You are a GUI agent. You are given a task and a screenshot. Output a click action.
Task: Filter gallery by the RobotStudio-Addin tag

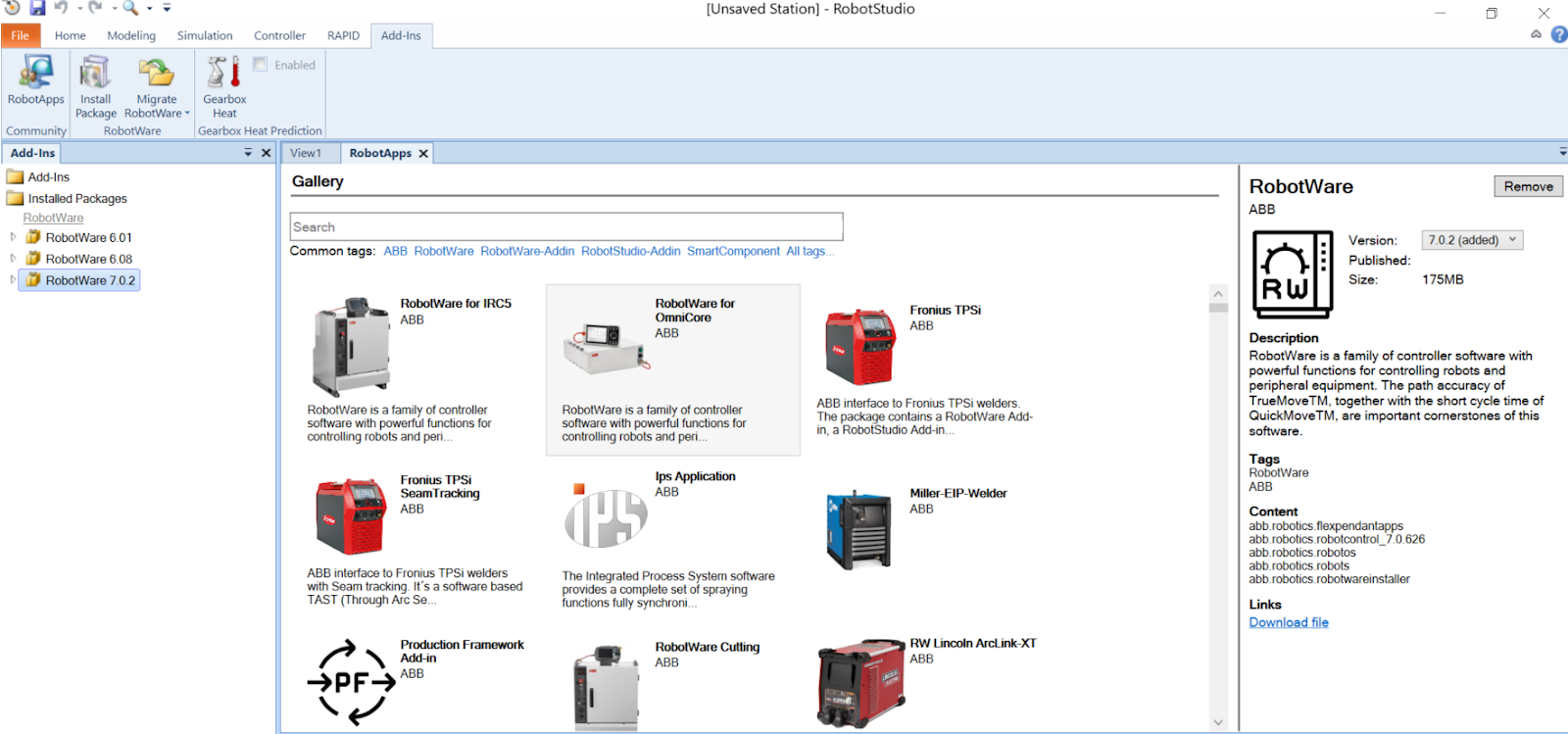631,251
